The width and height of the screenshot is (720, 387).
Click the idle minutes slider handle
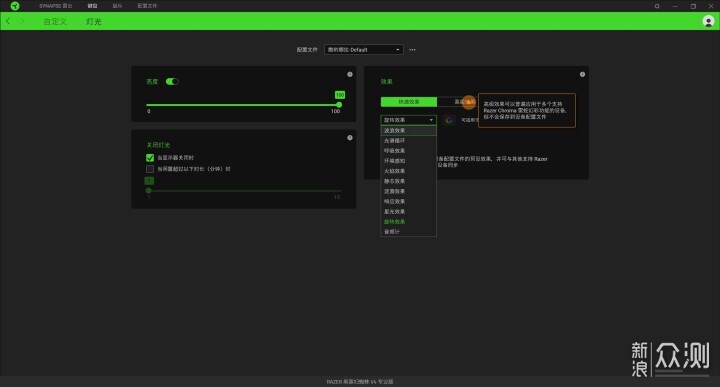click(x=148, y=190)
